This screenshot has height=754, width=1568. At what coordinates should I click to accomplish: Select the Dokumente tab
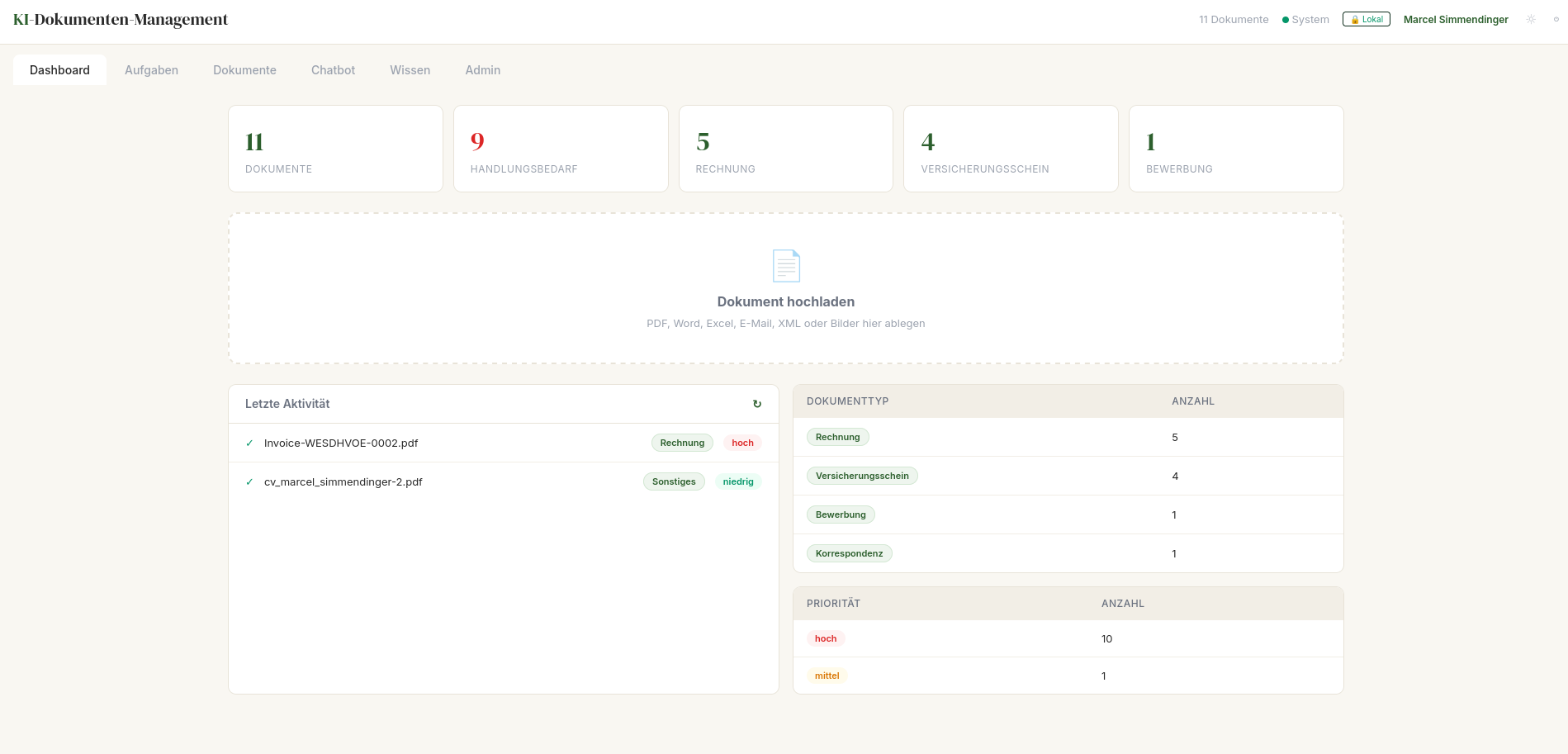(x=244, y=70)
